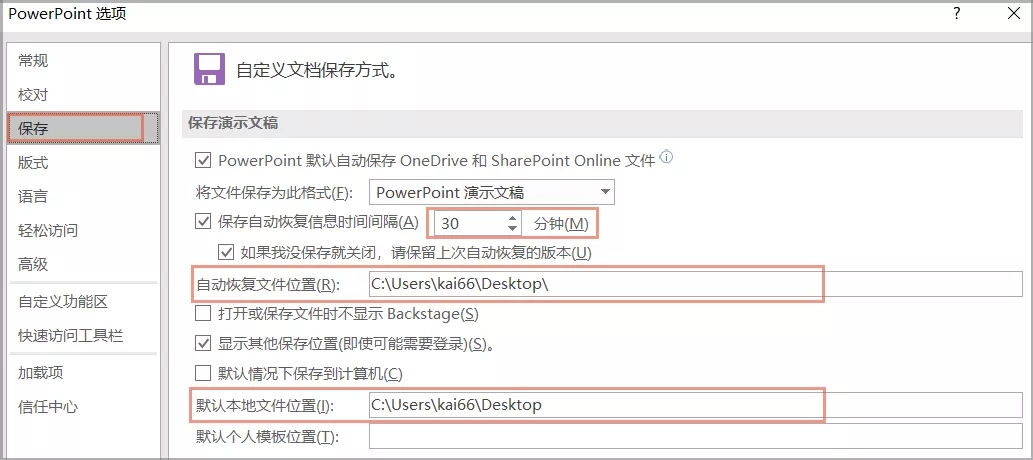The height and width of the screenshot is (460, 1033).
Task: Decrease the AutoRecover interval with down arrow
Action: pos(513,229)
